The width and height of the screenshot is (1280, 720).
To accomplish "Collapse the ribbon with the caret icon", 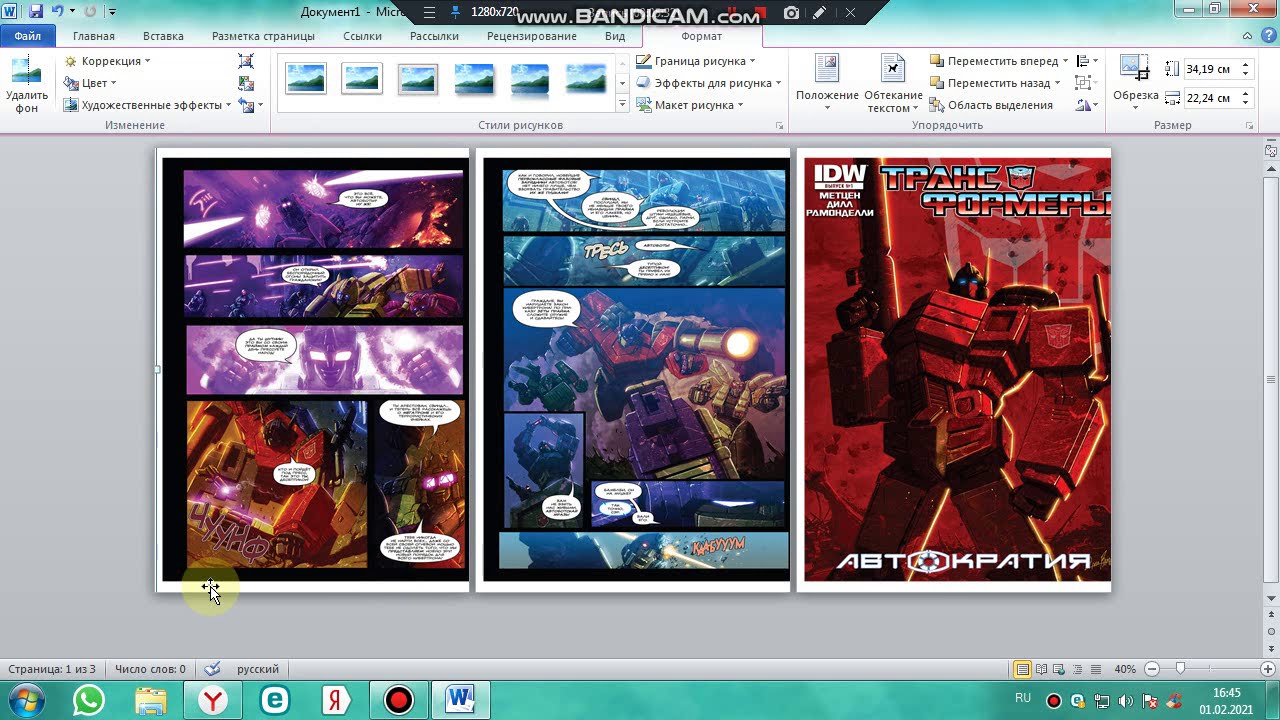I will [1247, 36].
